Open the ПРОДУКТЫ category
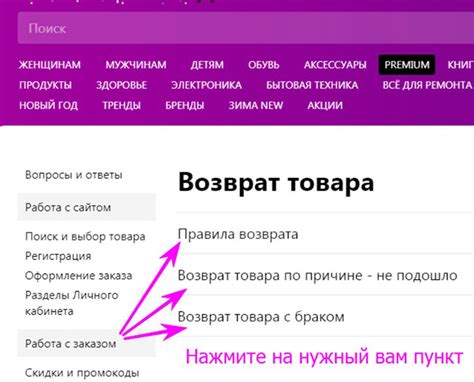Screen dimensions: 474x382 (x=45, y=85)
